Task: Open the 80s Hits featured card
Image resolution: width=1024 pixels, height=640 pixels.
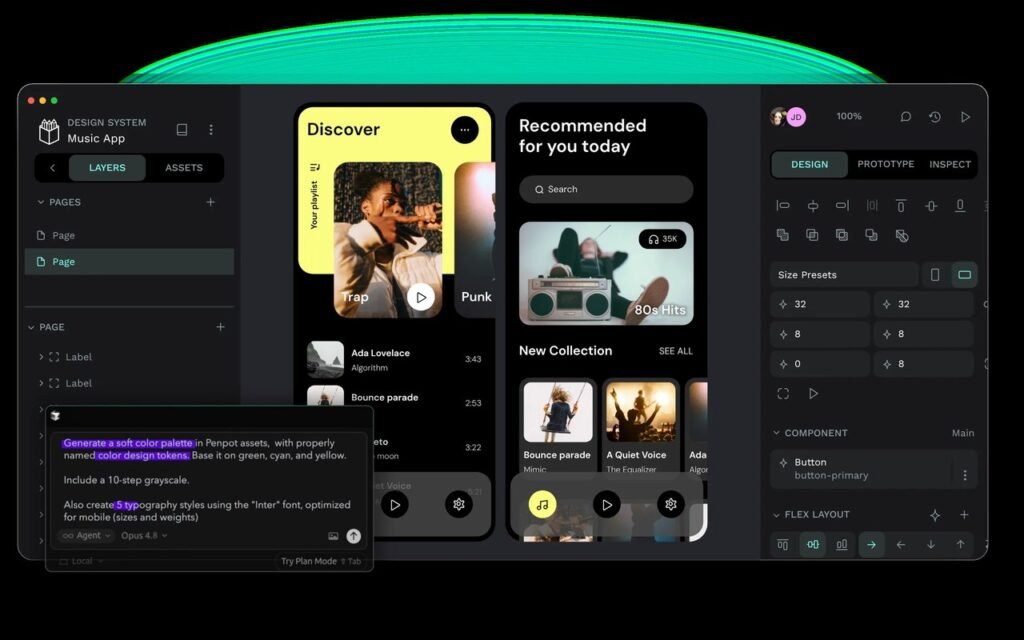Action: [606, 273]
